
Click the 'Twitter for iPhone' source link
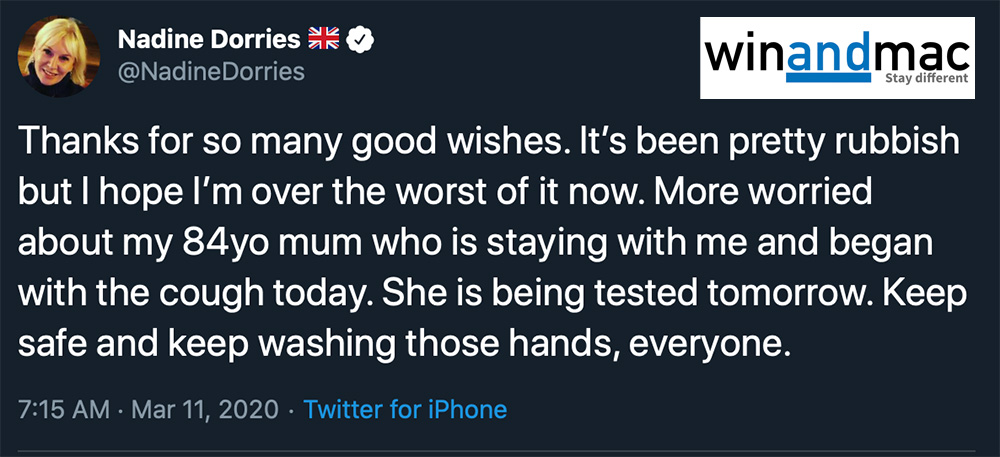click(404, 409)
